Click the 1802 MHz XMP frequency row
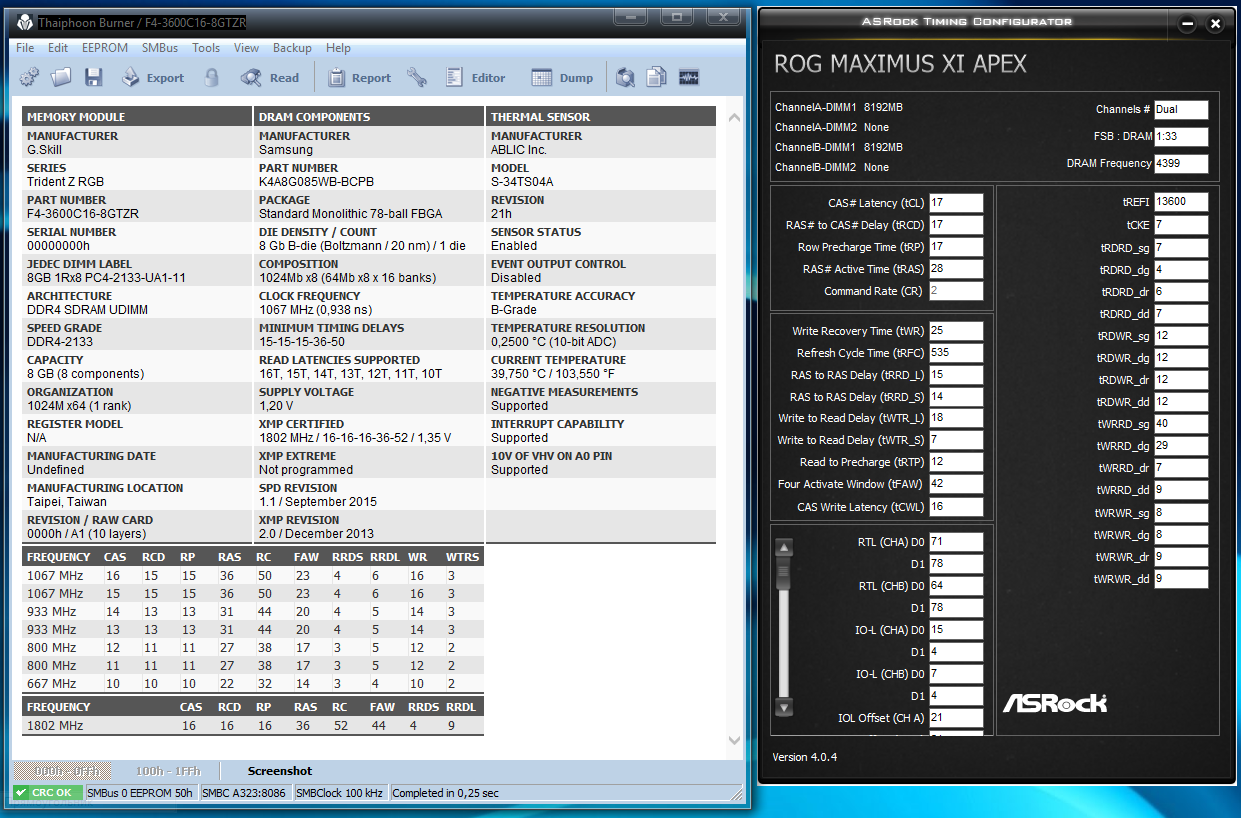The image size is (1241, 818). point(252,726)
